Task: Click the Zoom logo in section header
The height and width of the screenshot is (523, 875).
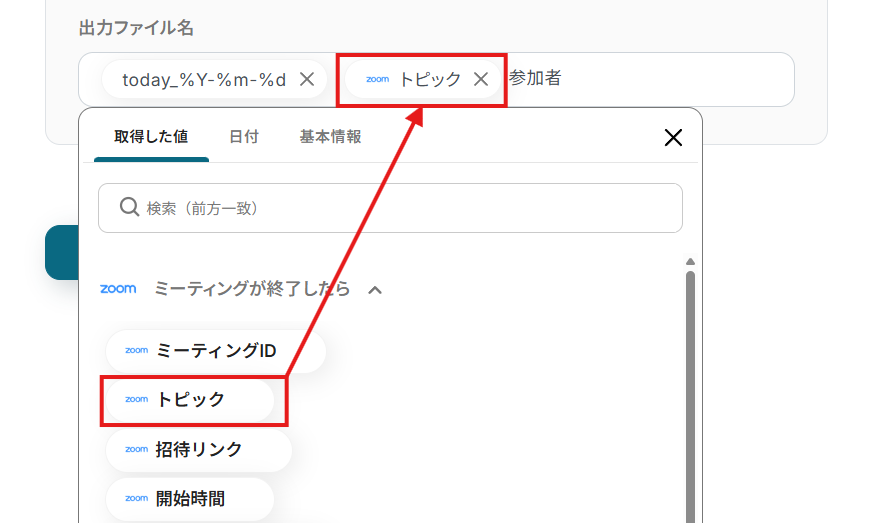Action: [x=118, y=289]
